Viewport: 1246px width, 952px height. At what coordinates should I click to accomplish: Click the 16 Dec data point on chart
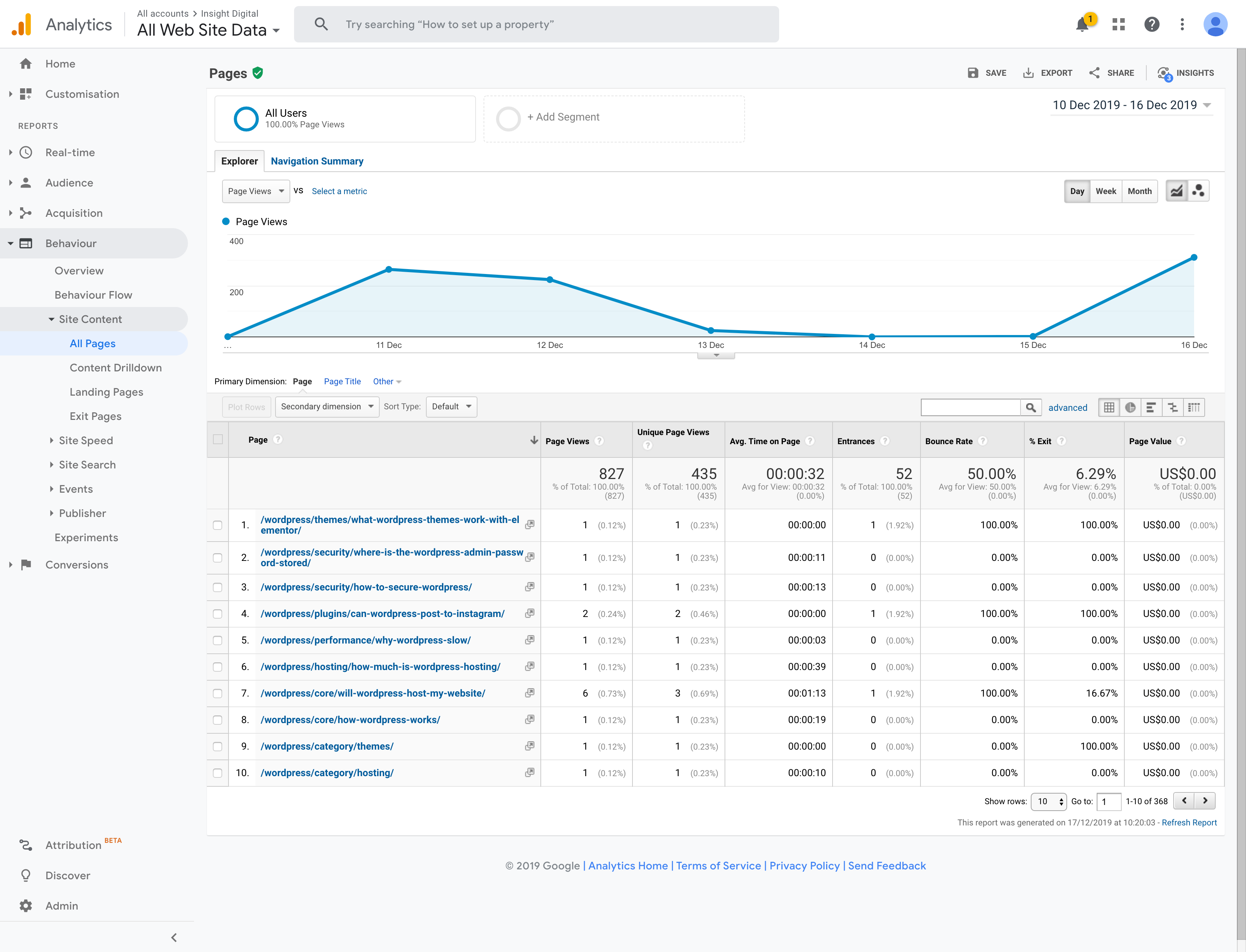click(1194, 257)
